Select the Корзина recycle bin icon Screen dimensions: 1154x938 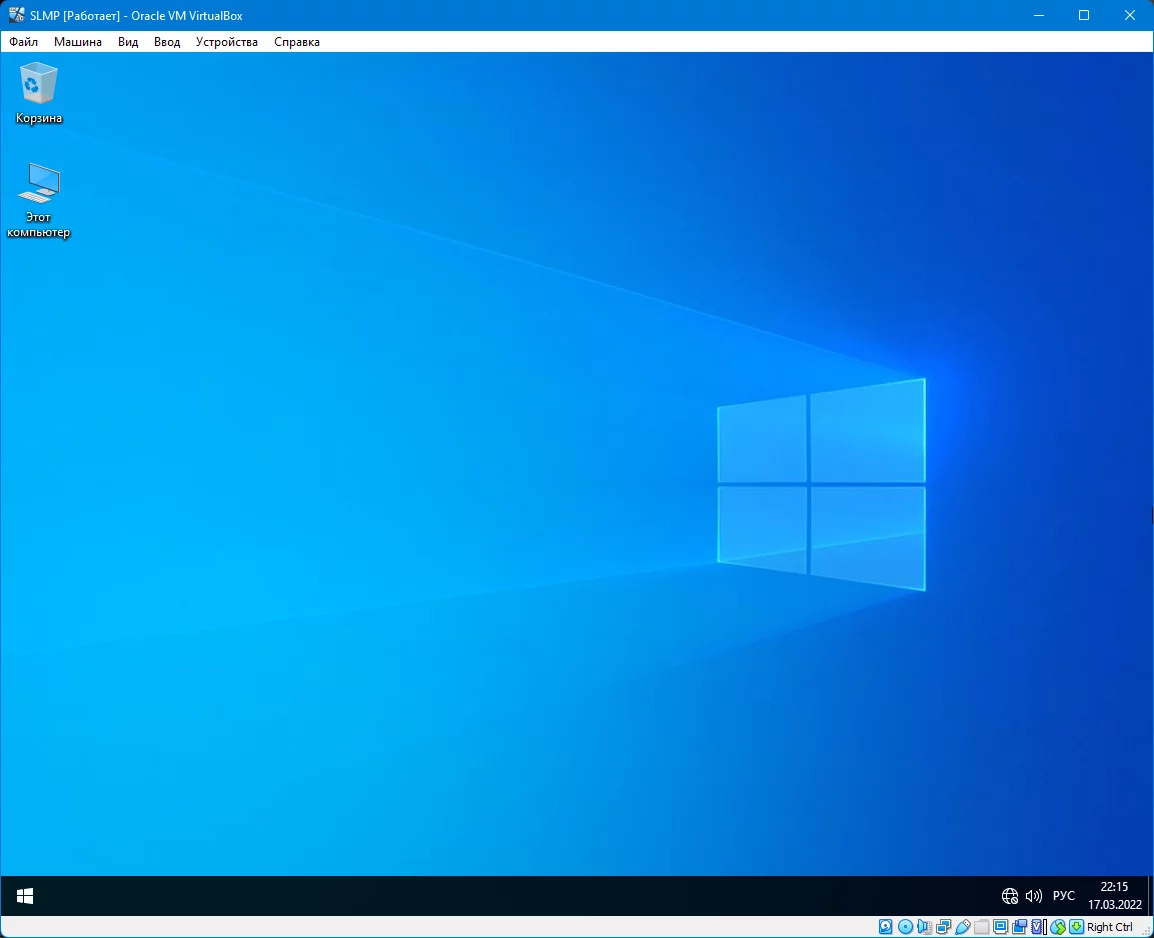pyautogui.click(x=39, y=93)
